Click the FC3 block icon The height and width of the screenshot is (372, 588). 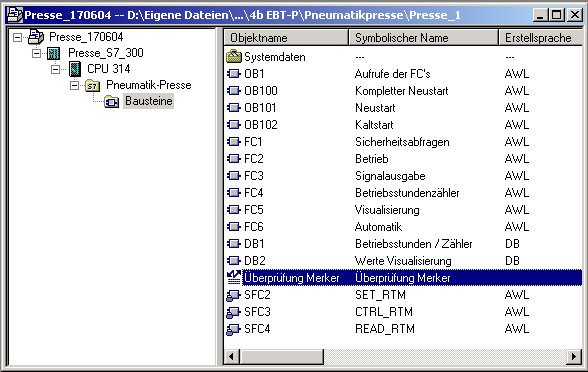coord(234,176)
